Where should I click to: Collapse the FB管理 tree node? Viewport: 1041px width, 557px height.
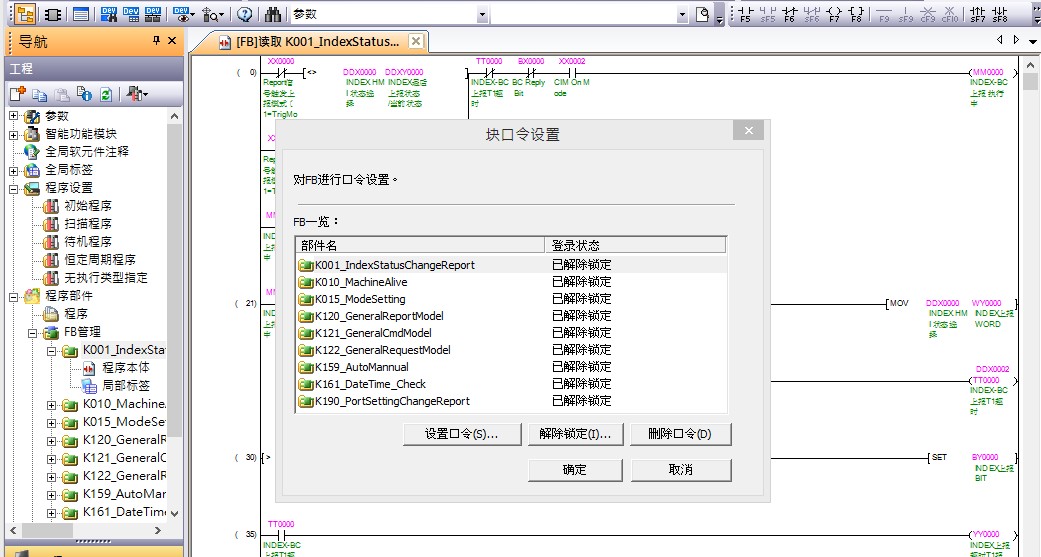[x=33, y=332]
